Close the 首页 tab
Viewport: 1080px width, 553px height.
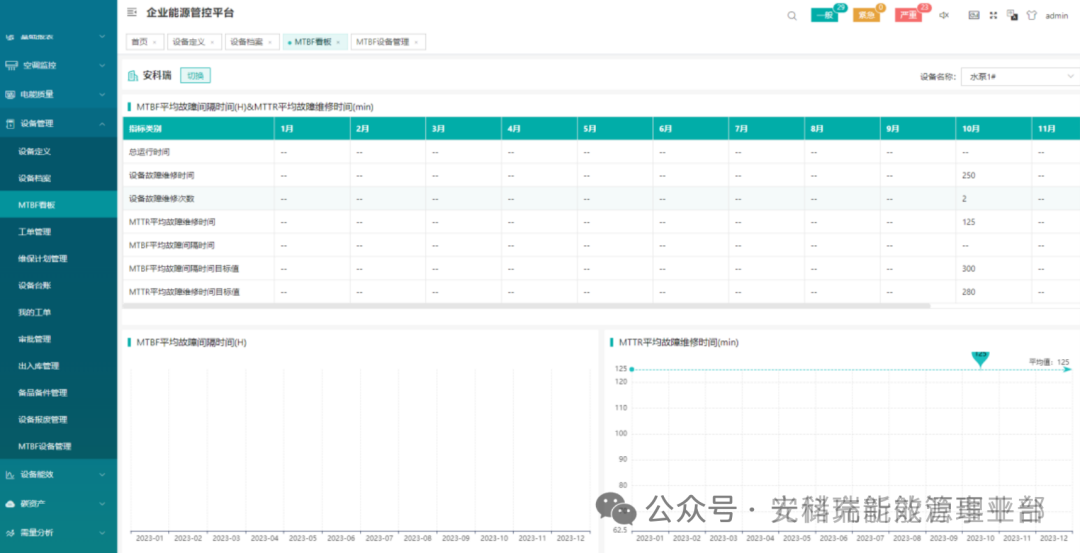(154, 42)
